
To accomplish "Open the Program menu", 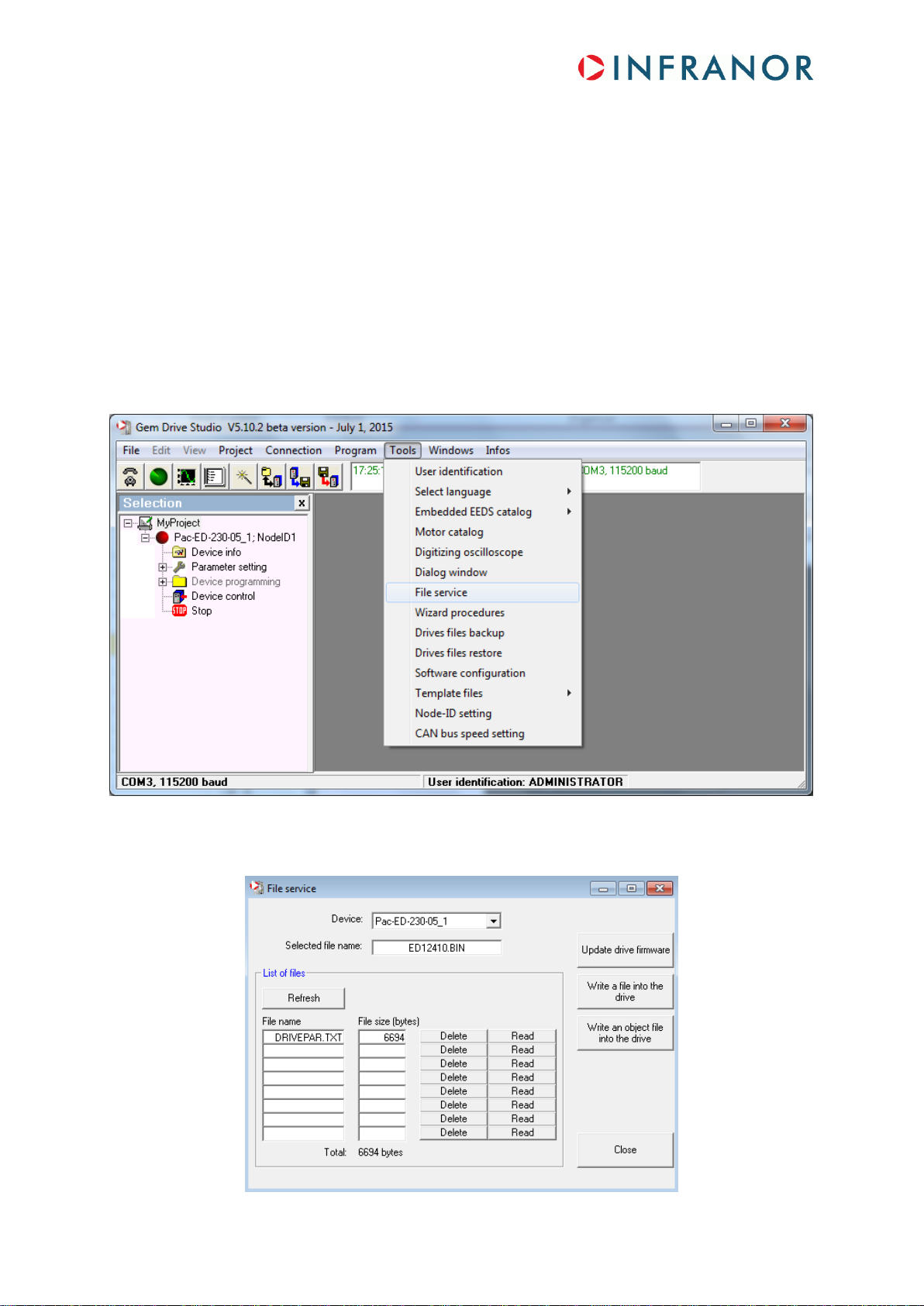I will click(x=356, y=450).
